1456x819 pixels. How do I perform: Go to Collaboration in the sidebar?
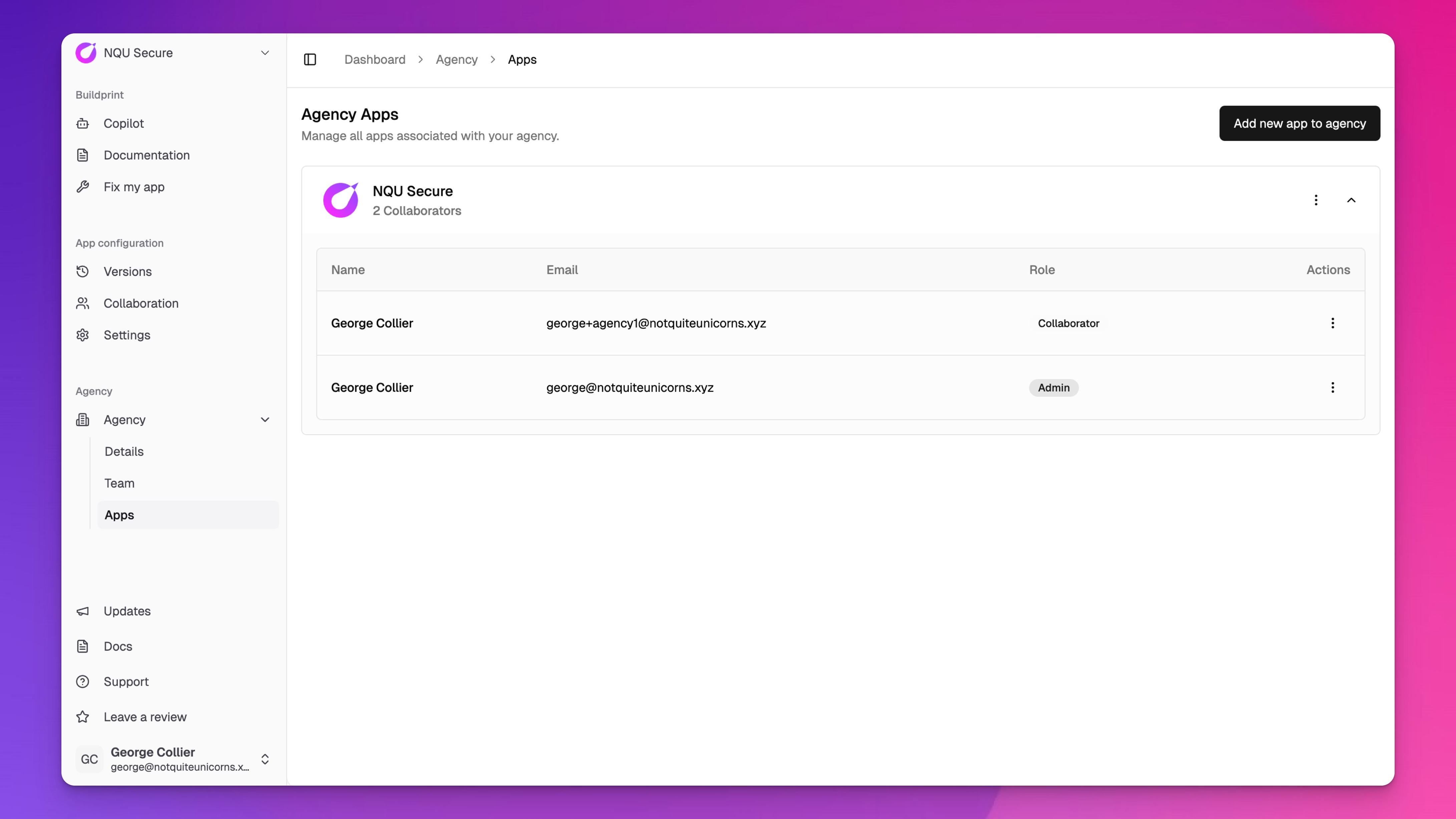click(173, 303)
